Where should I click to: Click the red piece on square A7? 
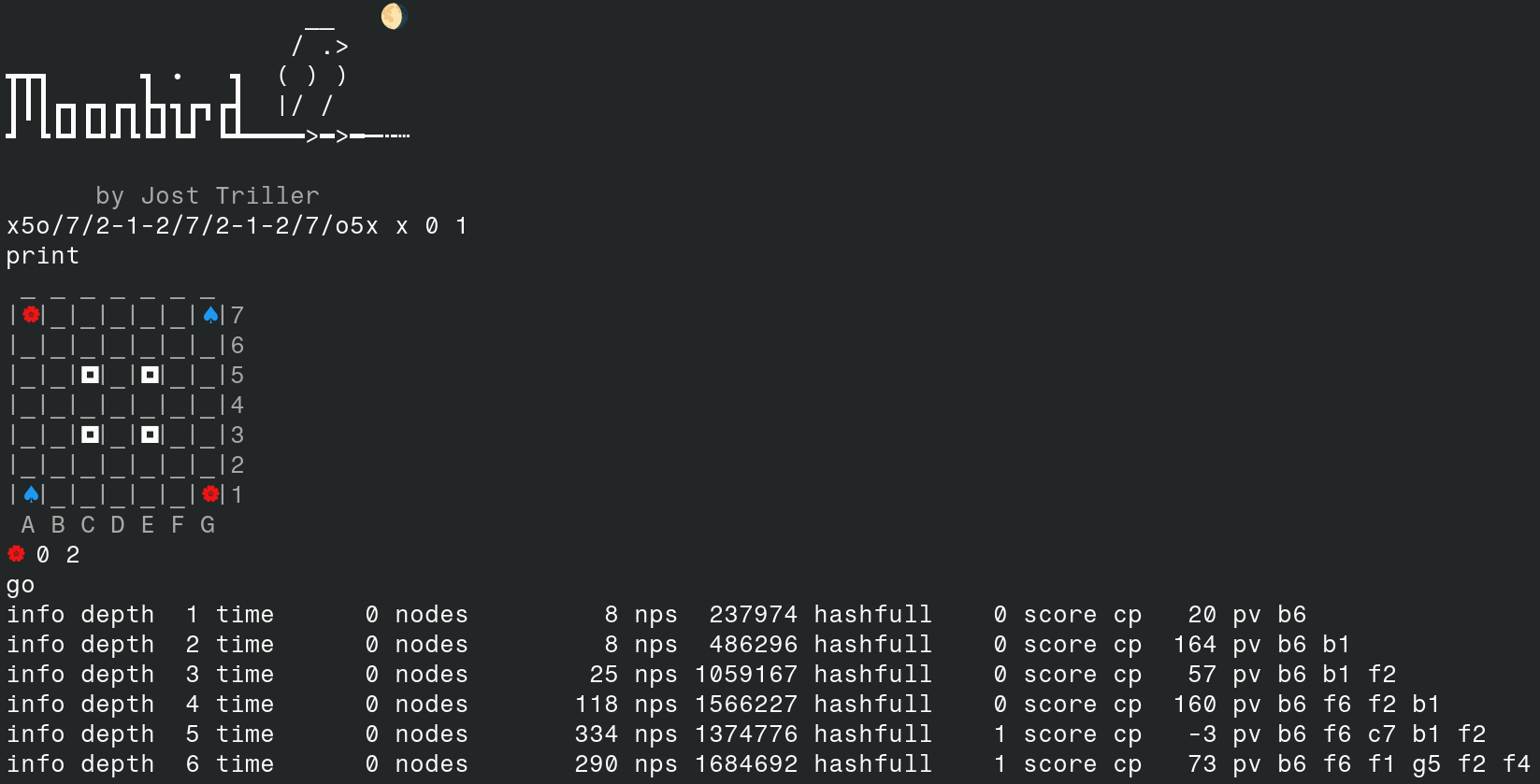pyautogui.click(x=31, y=315)
